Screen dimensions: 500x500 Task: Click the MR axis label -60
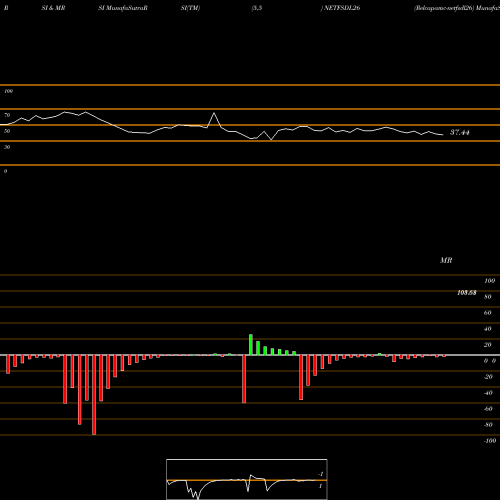(488, 409)
